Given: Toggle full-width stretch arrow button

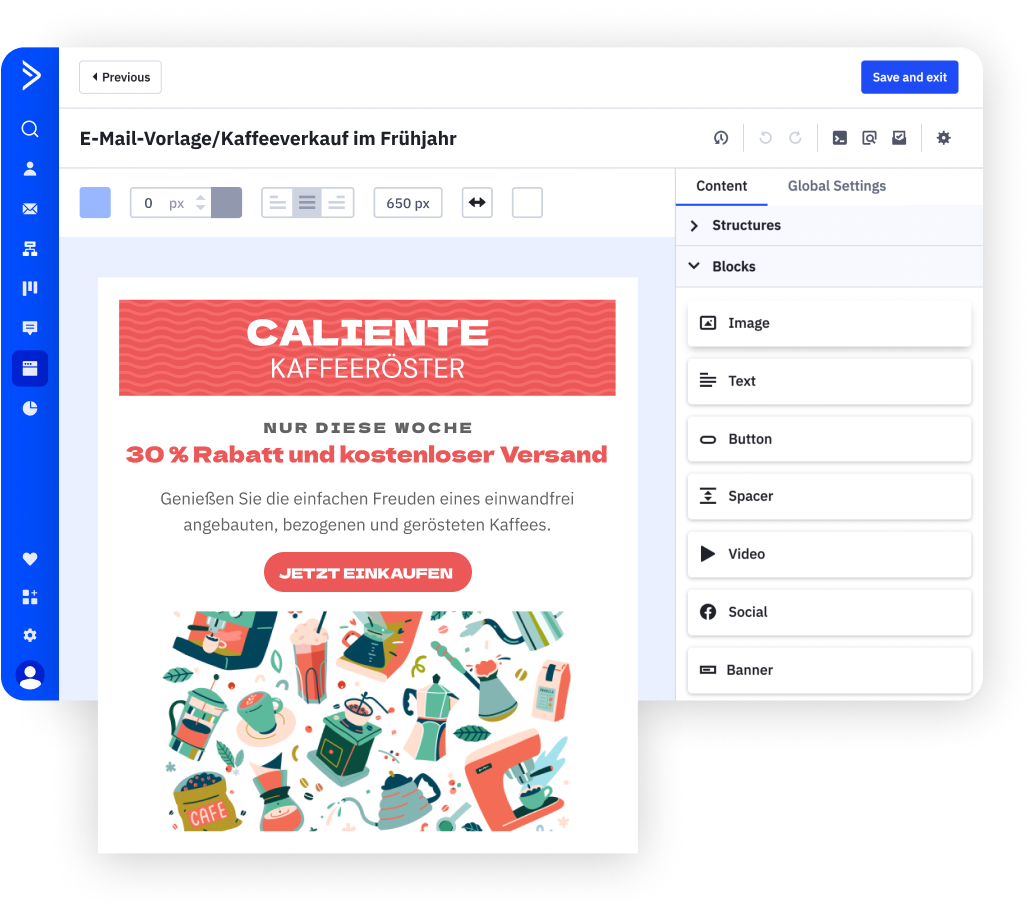Looking at the screenshot, I should click(477, 203).
